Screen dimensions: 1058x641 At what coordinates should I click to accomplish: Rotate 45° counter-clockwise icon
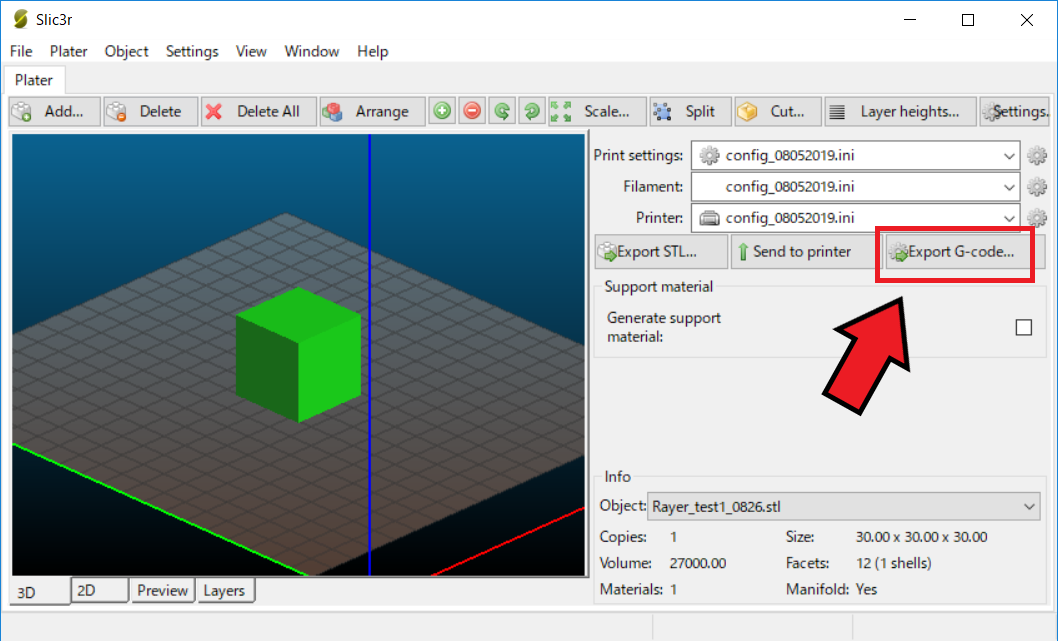coord(502,111)
